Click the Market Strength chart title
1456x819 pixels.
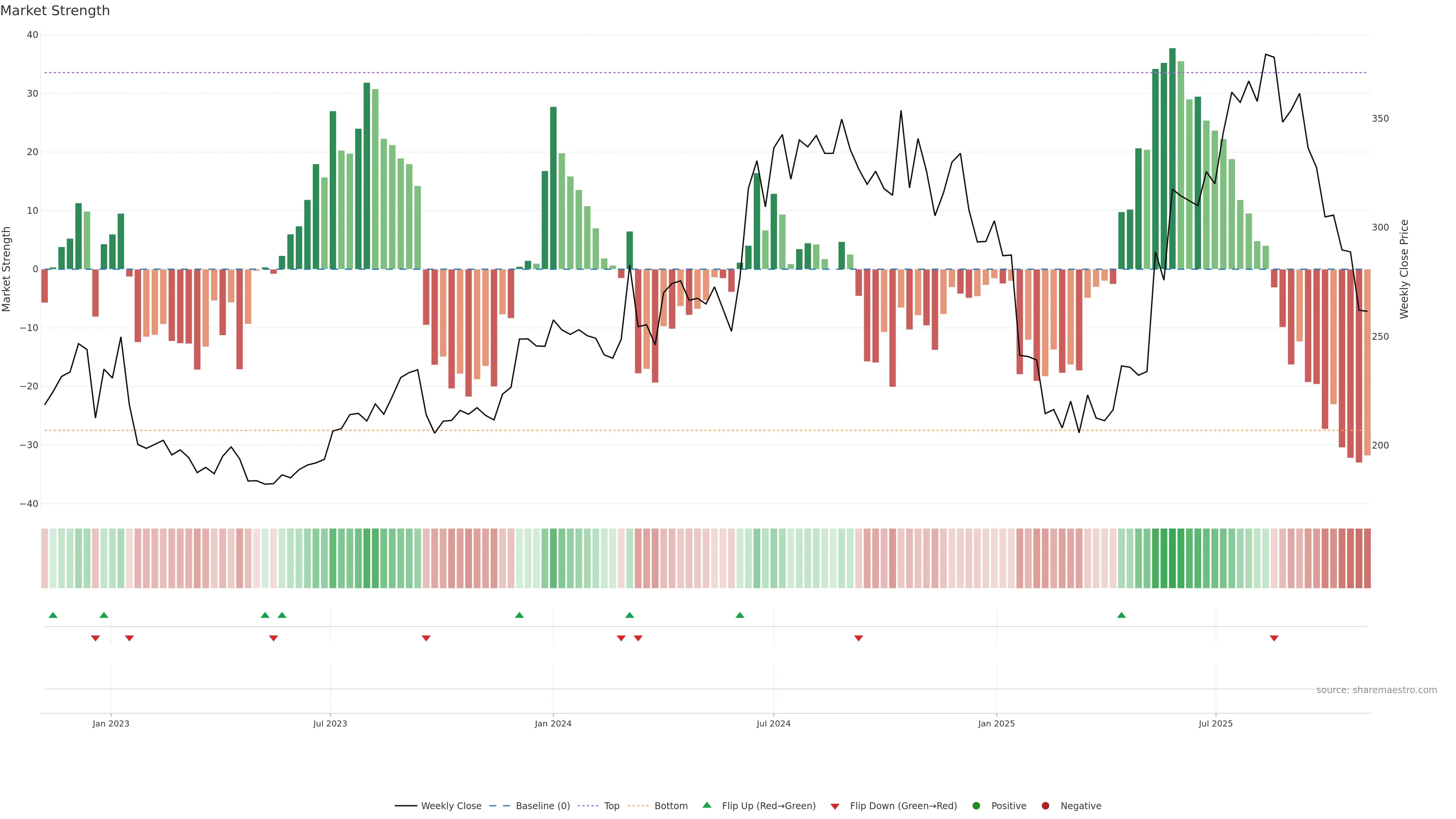pyautogui.click(x=55, y=11)
